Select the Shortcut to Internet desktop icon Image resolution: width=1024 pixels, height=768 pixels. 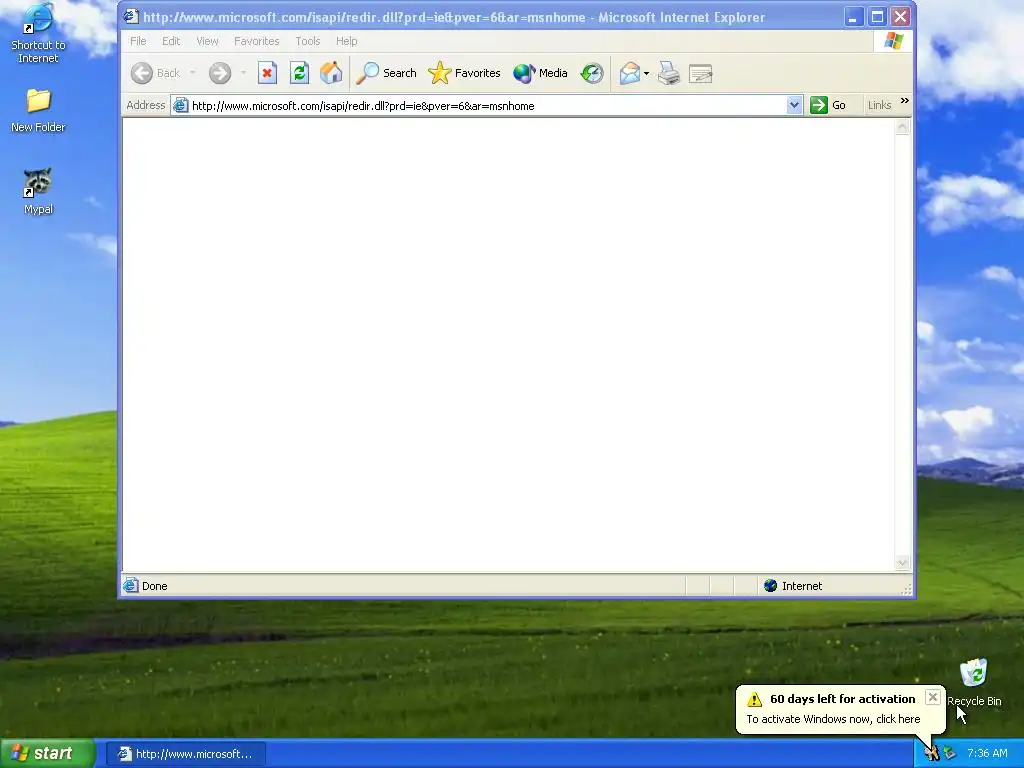coord(38,34)
